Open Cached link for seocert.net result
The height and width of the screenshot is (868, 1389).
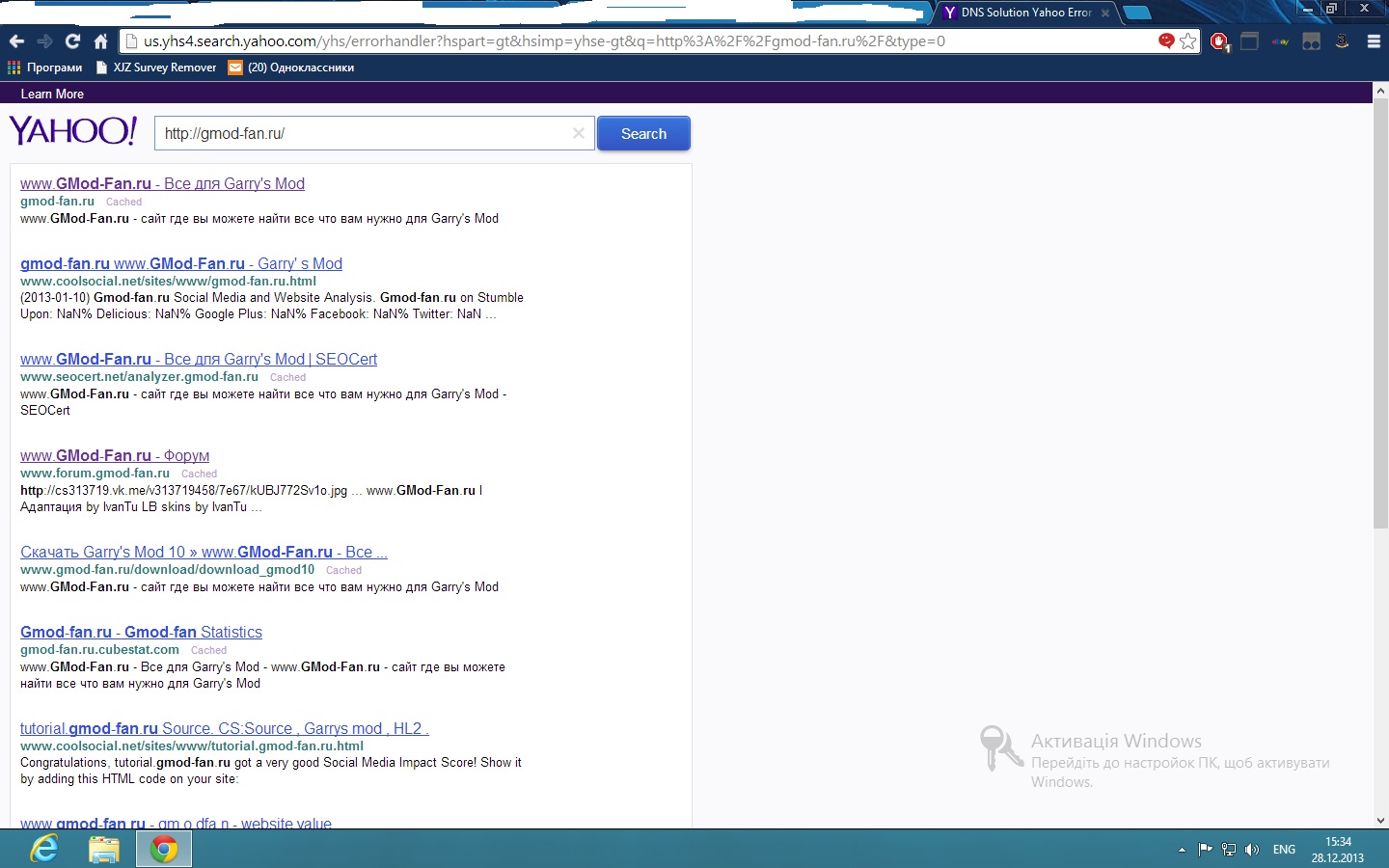[287, 377]
